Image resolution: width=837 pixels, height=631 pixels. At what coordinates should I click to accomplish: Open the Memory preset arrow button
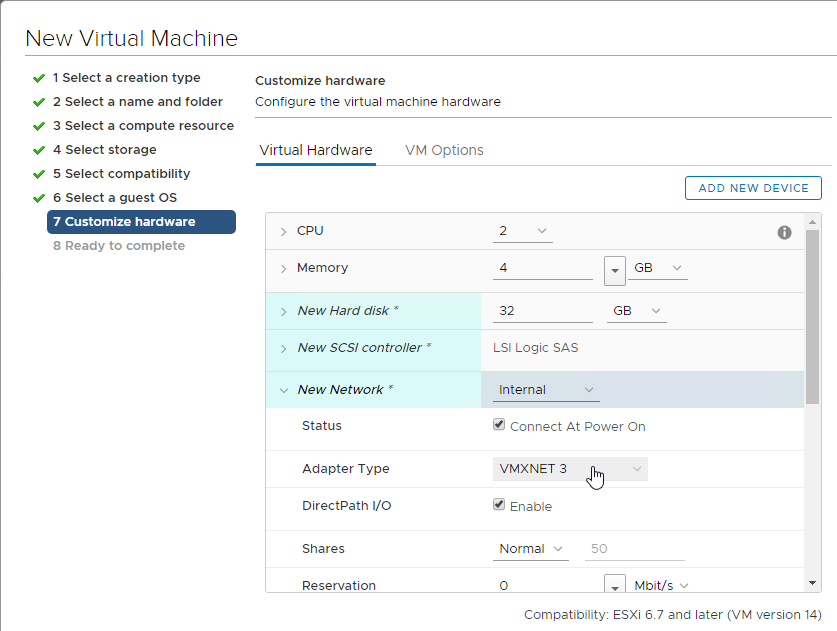click(615, 271)
